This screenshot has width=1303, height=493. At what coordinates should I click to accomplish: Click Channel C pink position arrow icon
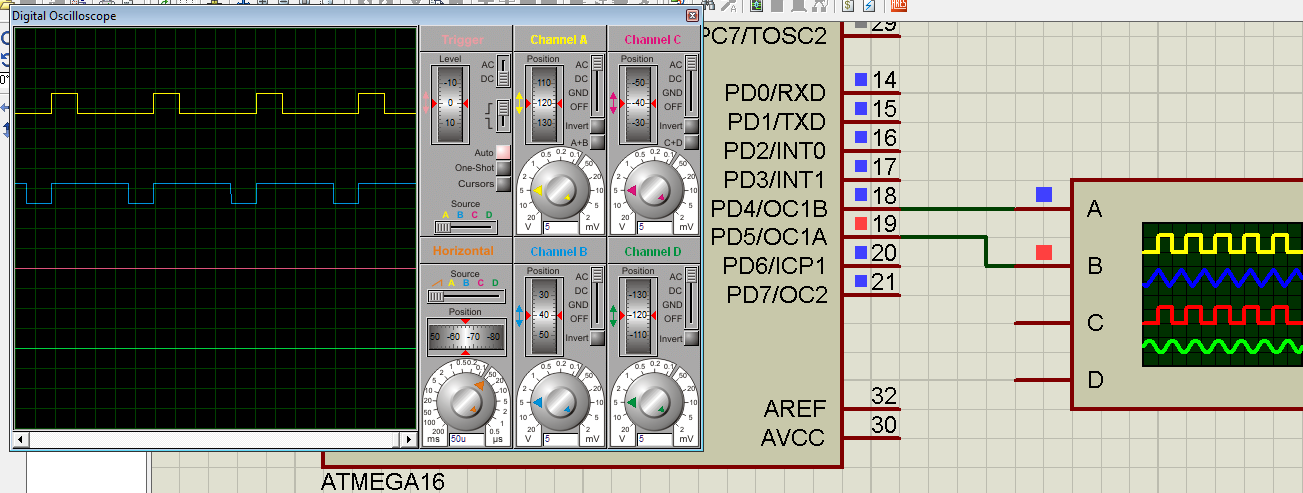point(614,102)
